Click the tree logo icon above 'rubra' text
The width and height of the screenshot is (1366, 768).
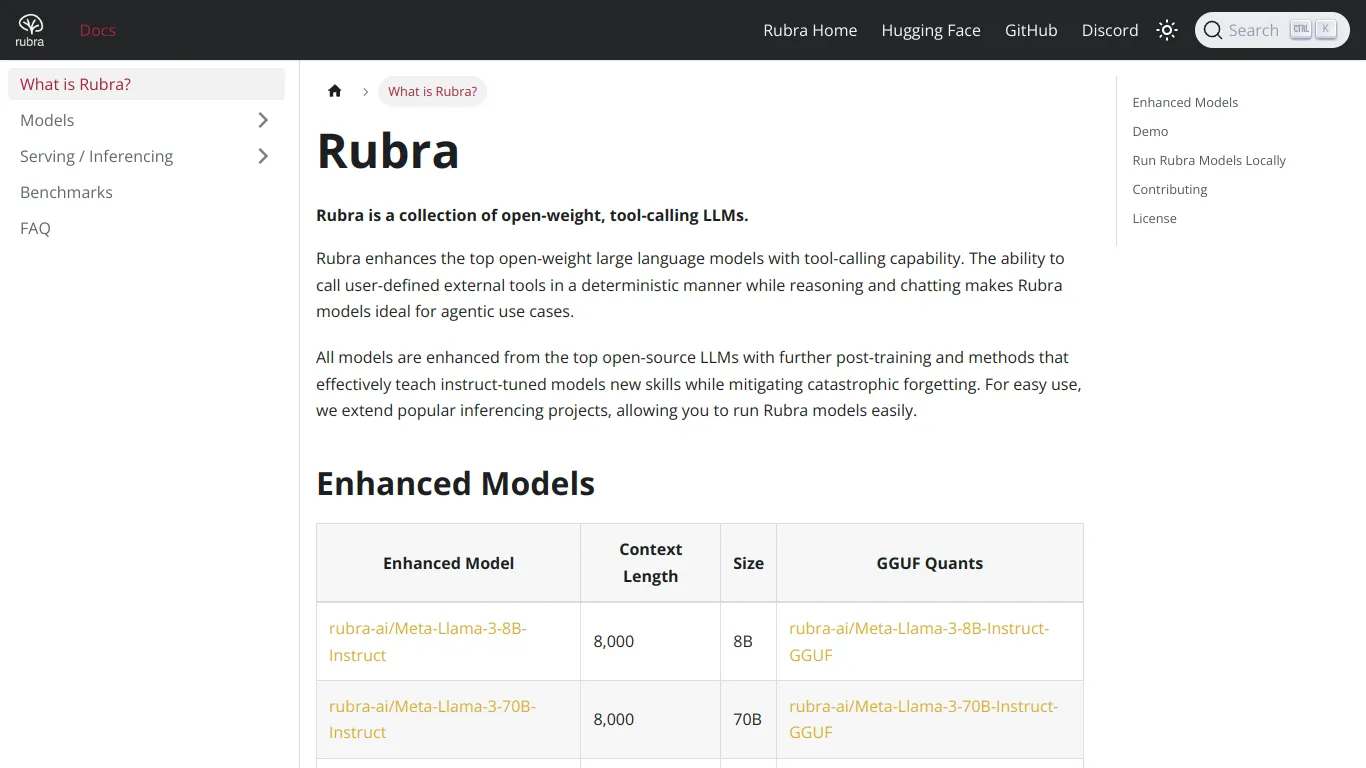(29, 23)
